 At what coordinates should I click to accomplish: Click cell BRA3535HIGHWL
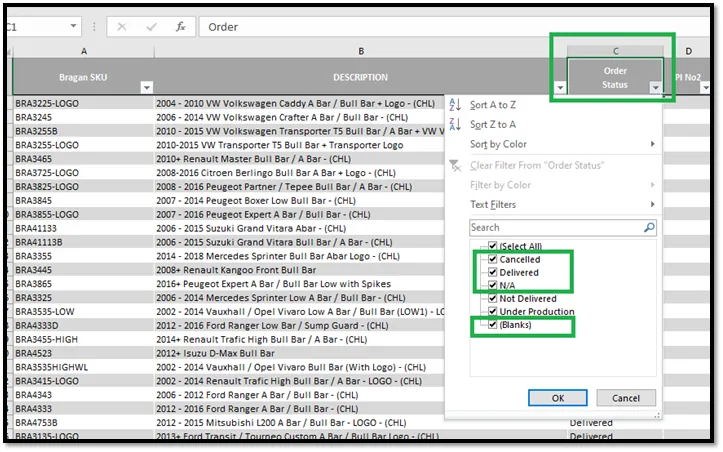coord(83,367)
